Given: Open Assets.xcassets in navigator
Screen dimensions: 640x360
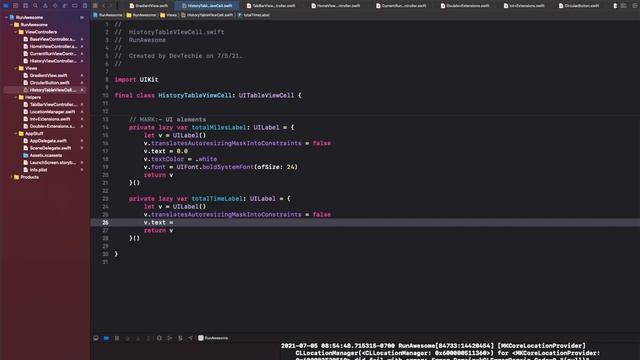Looking at the screenshot, I should tap(42, 156).
